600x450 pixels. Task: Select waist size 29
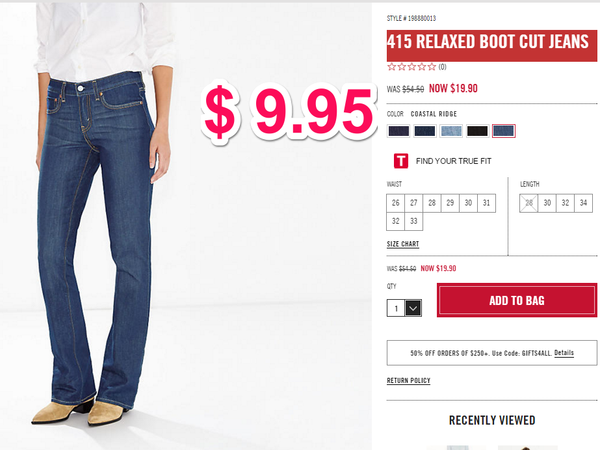(450, 203)
